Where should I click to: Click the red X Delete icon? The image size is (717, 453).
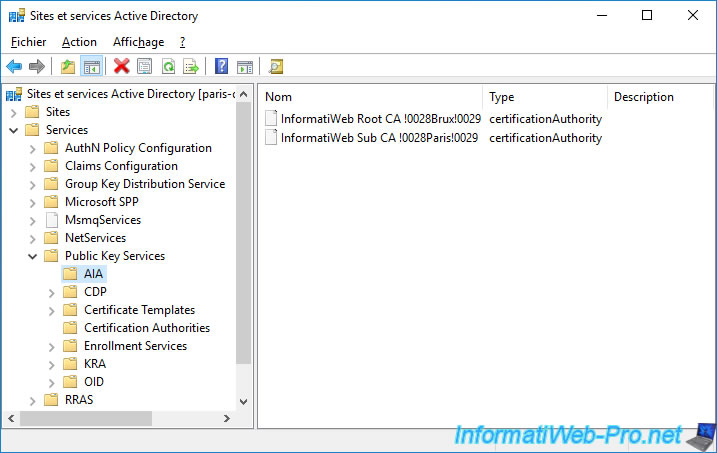(122, 66)
